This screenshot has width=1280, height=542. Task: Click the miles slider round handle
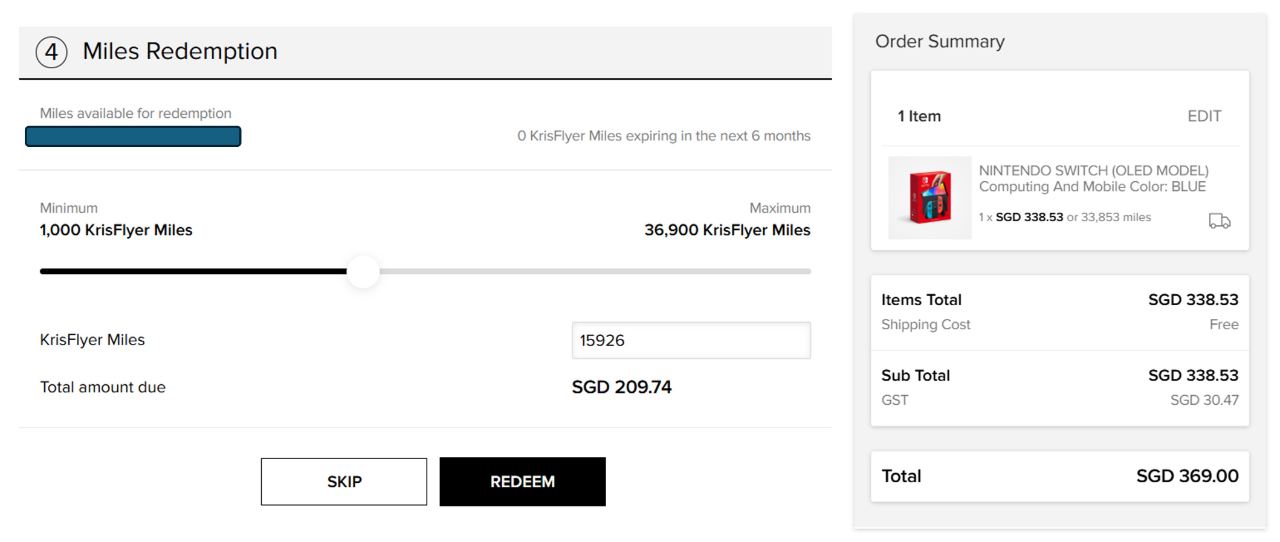click(363, 271)
